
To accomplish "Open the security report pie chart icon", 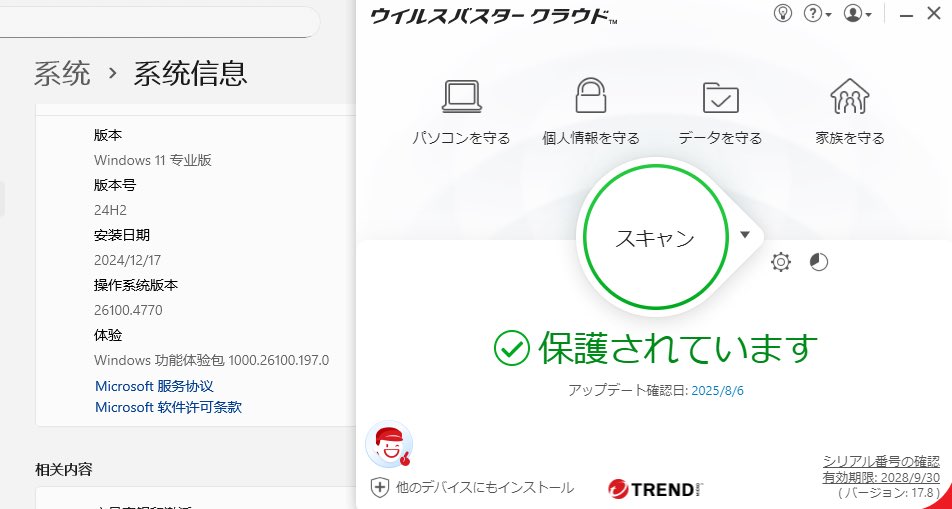I will pyautogui.click(x=819, y=262).
